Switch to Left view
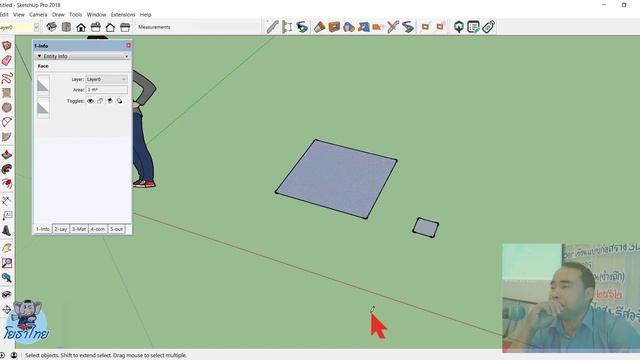 [x=125, y=27]
